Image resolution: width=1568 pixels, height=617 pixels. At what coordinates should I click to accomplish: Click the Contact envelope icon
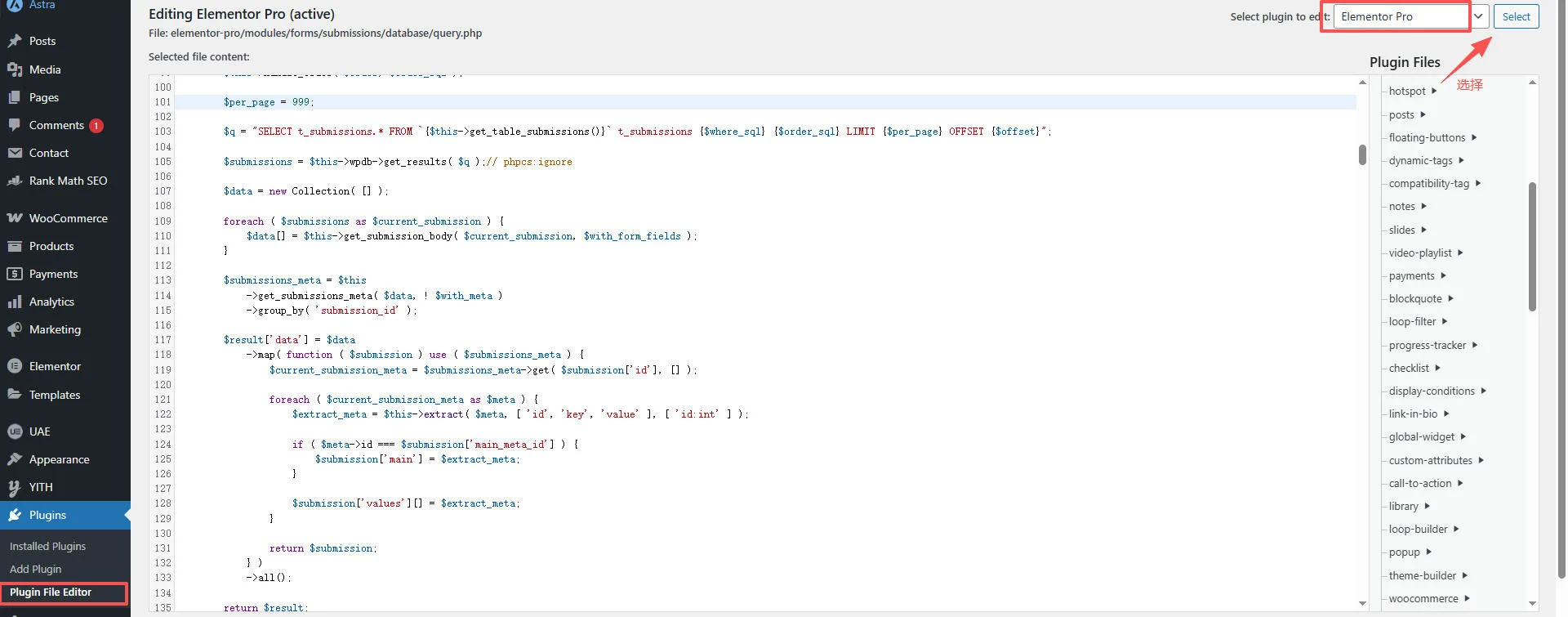tap(15, 153)
